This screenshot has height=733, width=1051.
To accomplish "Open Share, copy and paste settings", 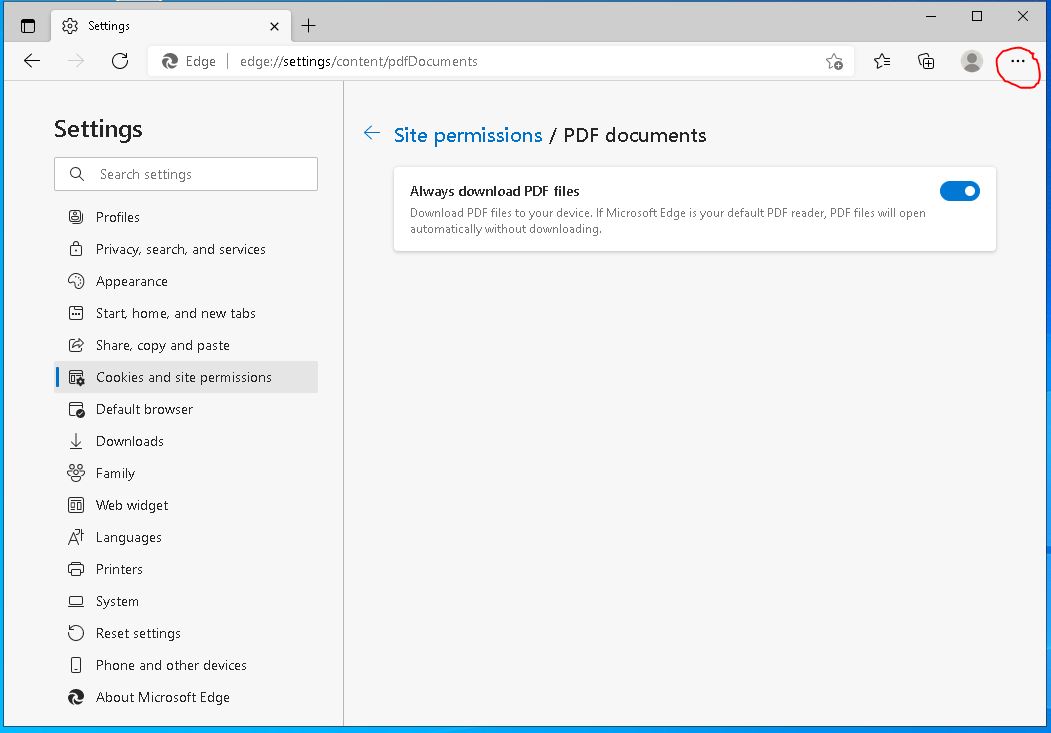I will [x=186, y=346].
